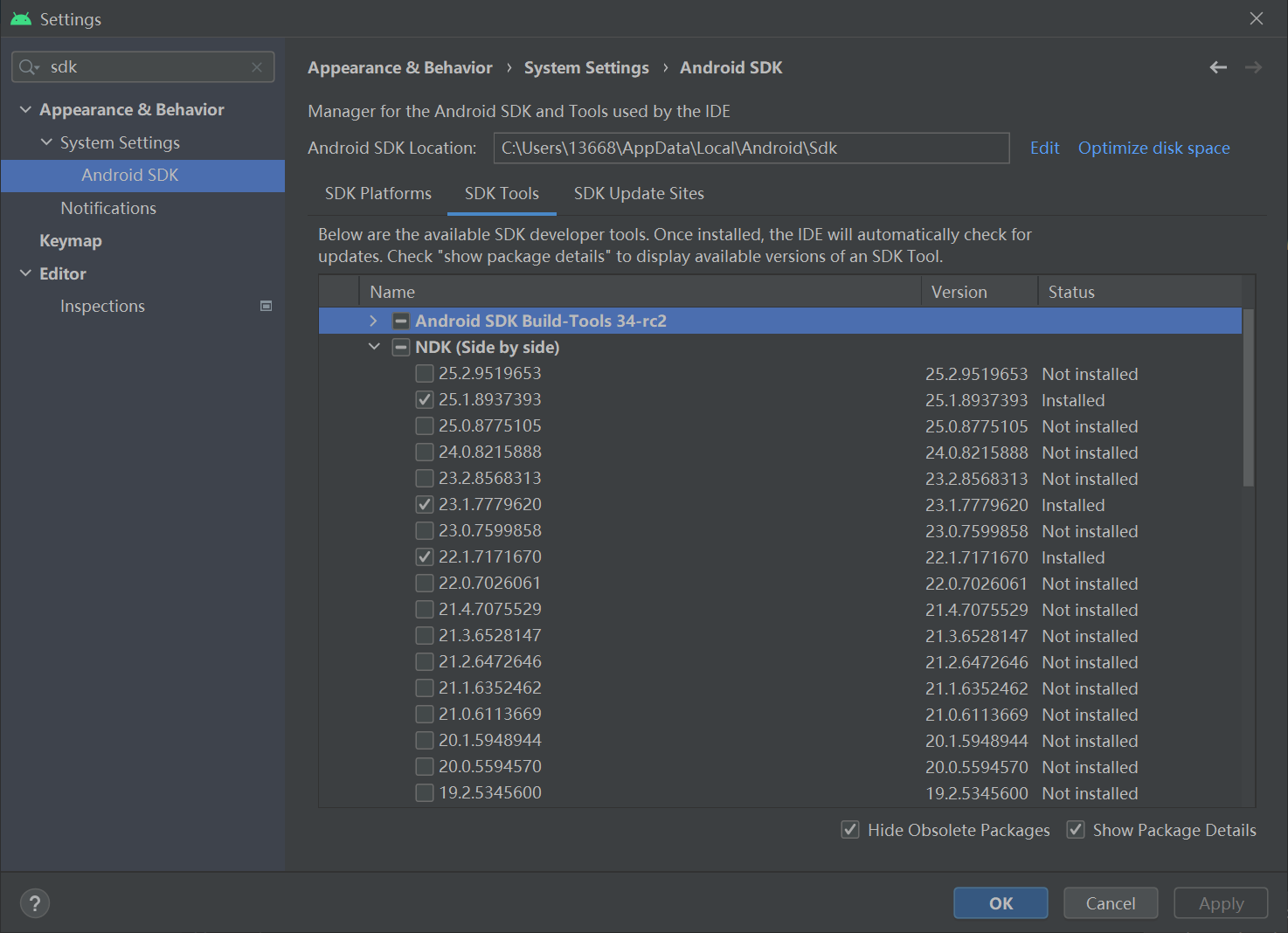Check the NDK 25.0.8775105 checkbox
This screenshot has height=933, width=1288.
[425, 425]
